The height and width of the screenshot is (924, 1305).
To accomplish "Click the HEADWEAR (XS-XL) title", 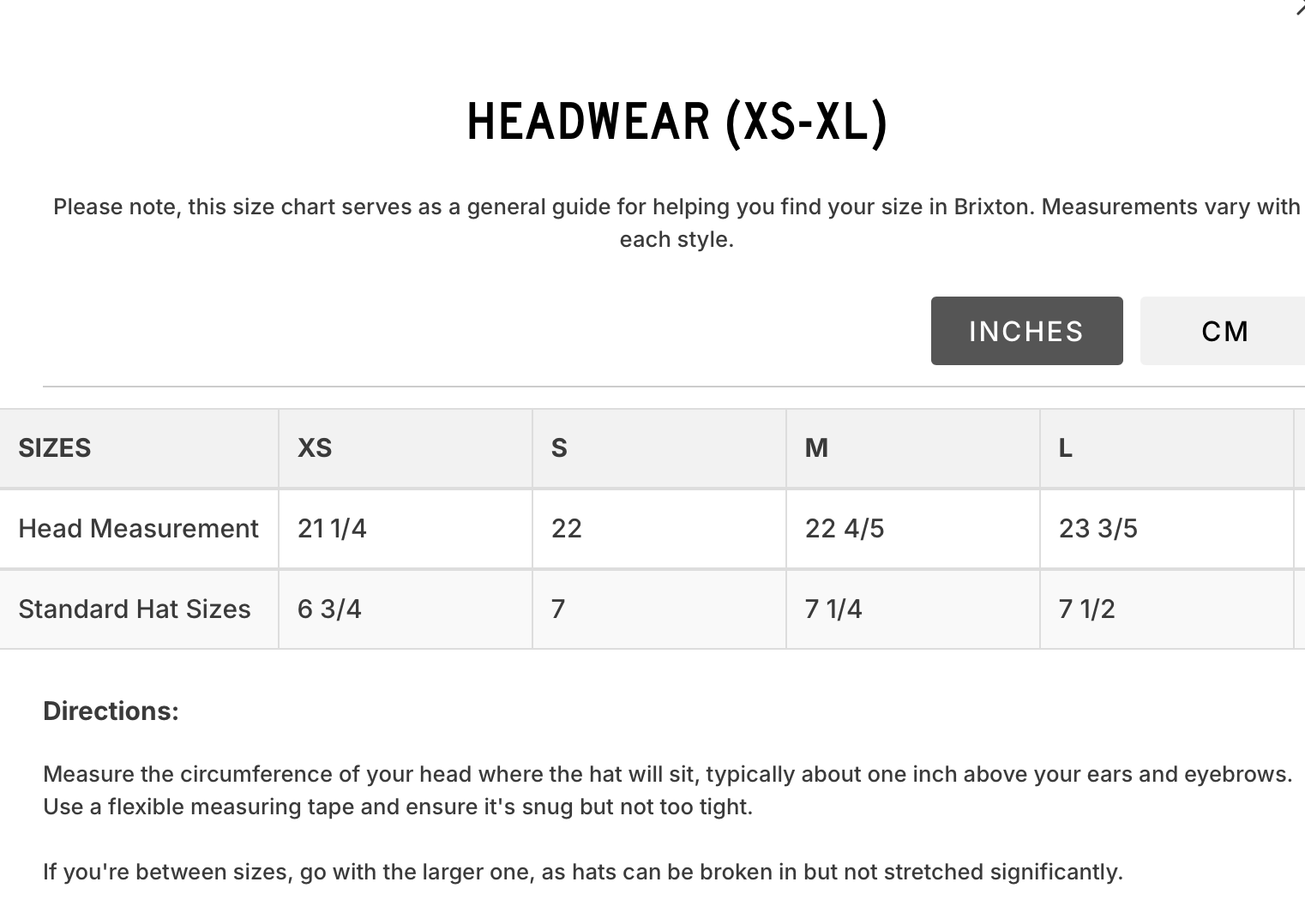I will click(x=677, y=122).
